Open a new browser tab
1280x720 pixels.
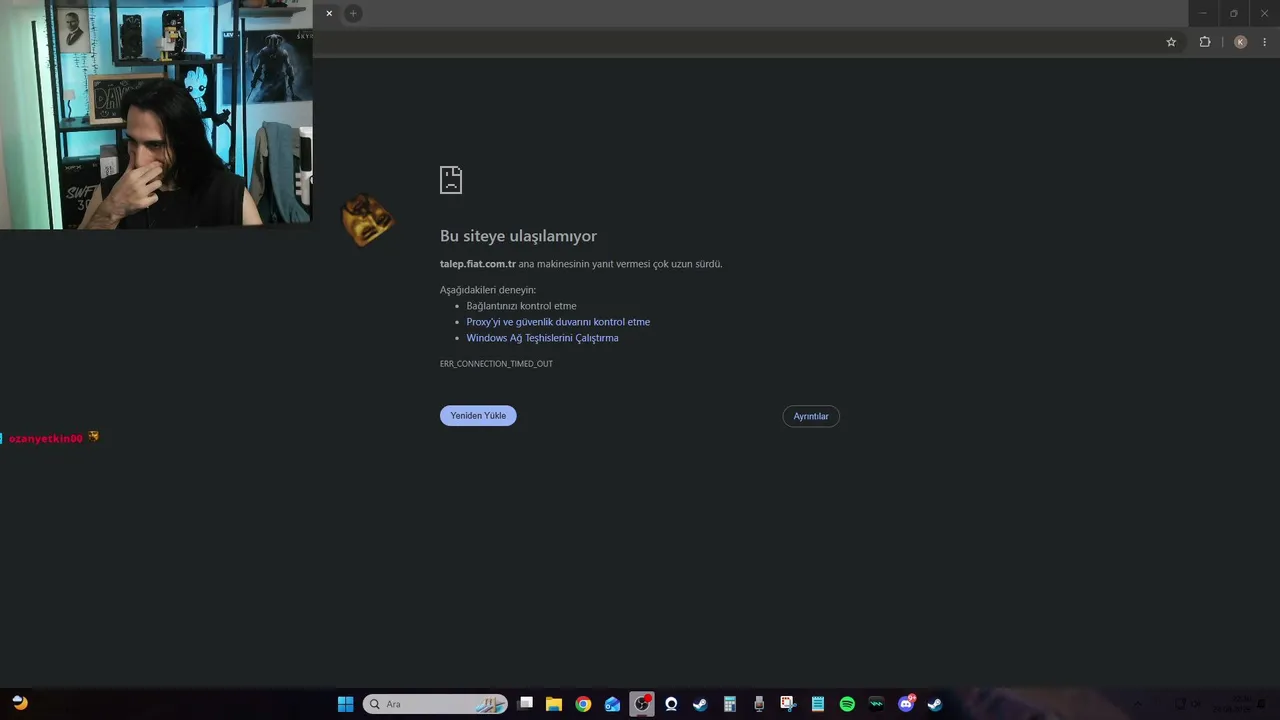[353, 13]
